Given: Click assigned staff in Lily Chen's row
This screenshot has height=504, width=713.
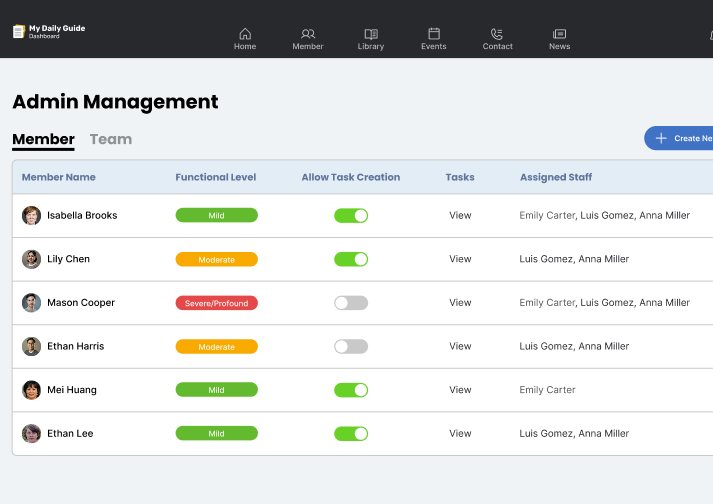Looking at the screenshot, I should tap(574, 259).
